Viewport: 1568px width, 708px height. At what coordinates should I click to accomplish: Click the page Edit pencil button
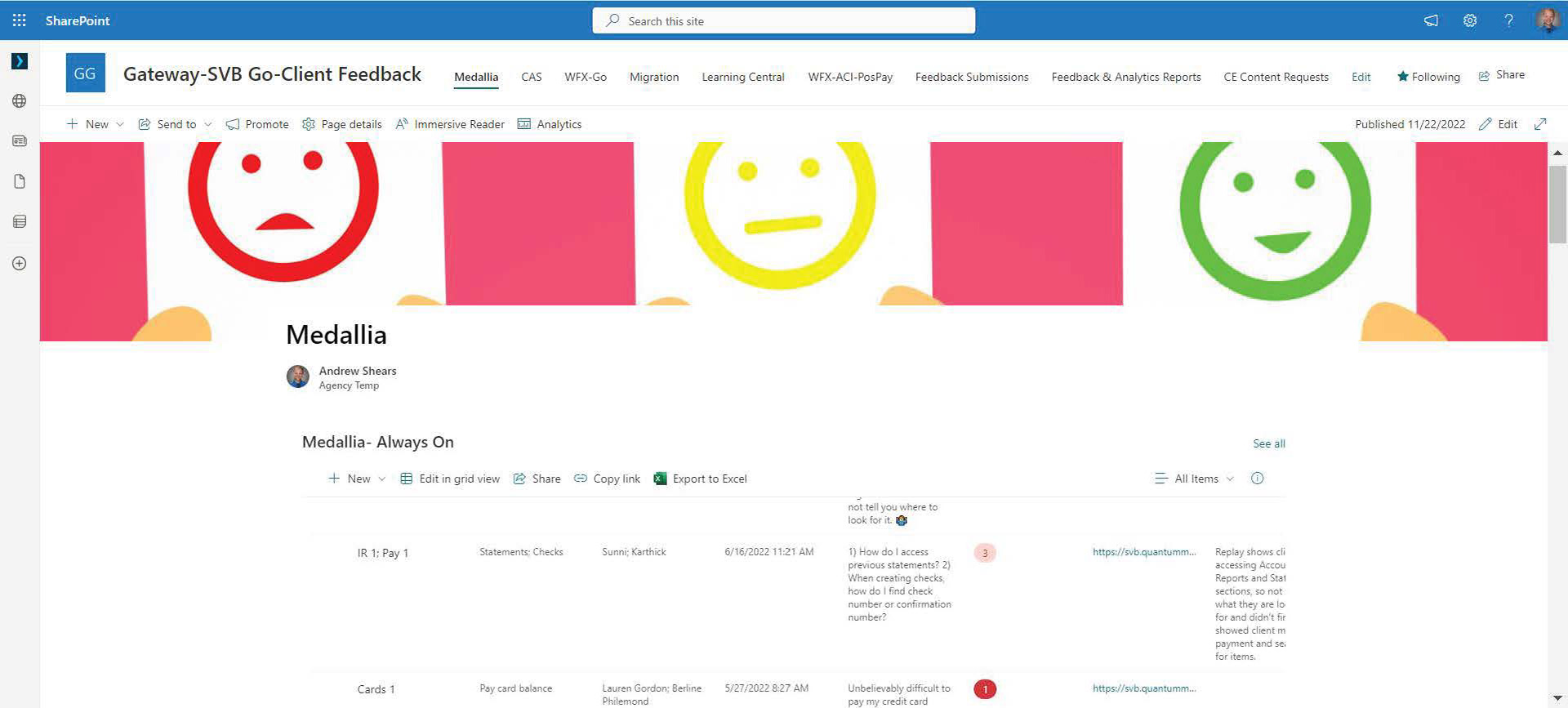point(1498,124)
